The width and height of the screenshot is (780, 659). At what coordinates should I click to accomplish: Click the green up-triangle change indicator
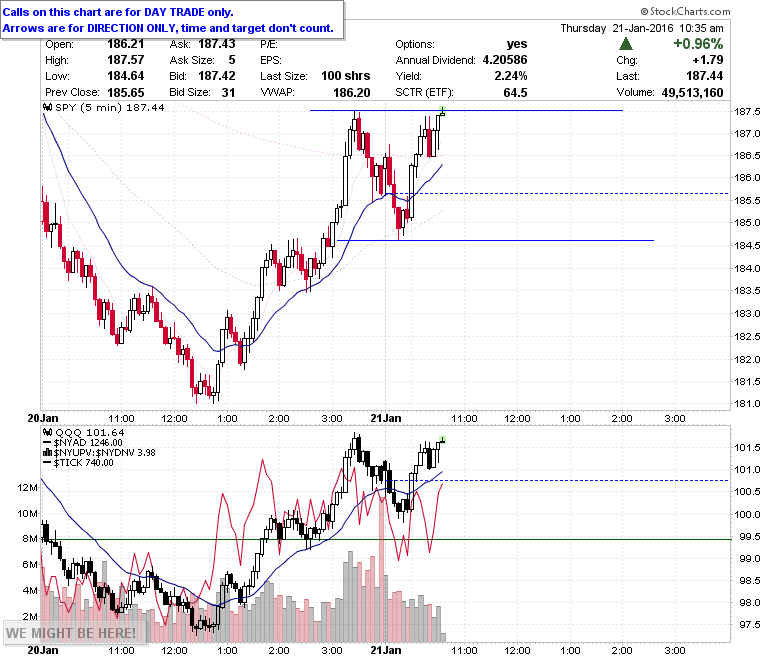coord(626,44)
